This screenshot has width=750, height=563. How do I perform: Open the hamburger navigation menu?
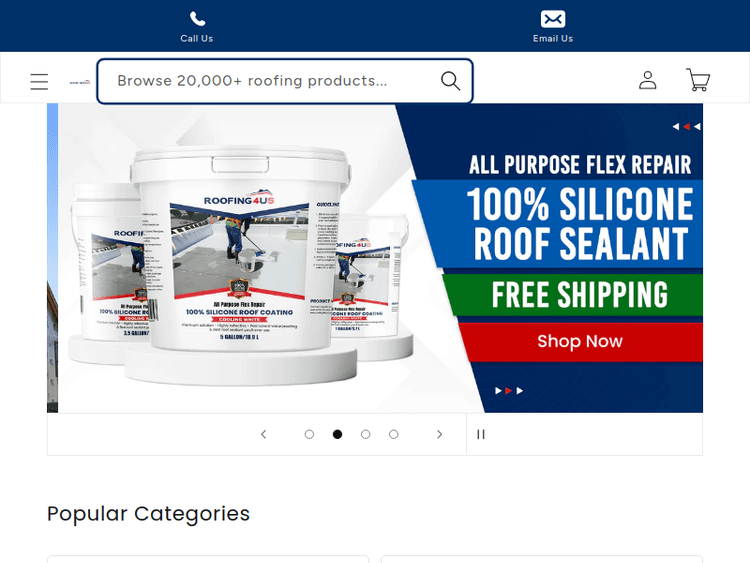[39, 81]
